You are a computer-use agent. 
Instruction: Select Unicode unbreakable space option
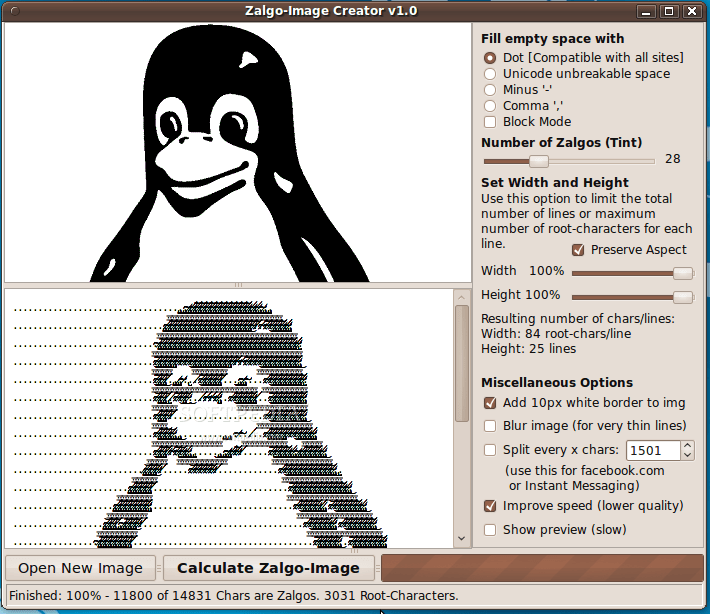point(577,74)
